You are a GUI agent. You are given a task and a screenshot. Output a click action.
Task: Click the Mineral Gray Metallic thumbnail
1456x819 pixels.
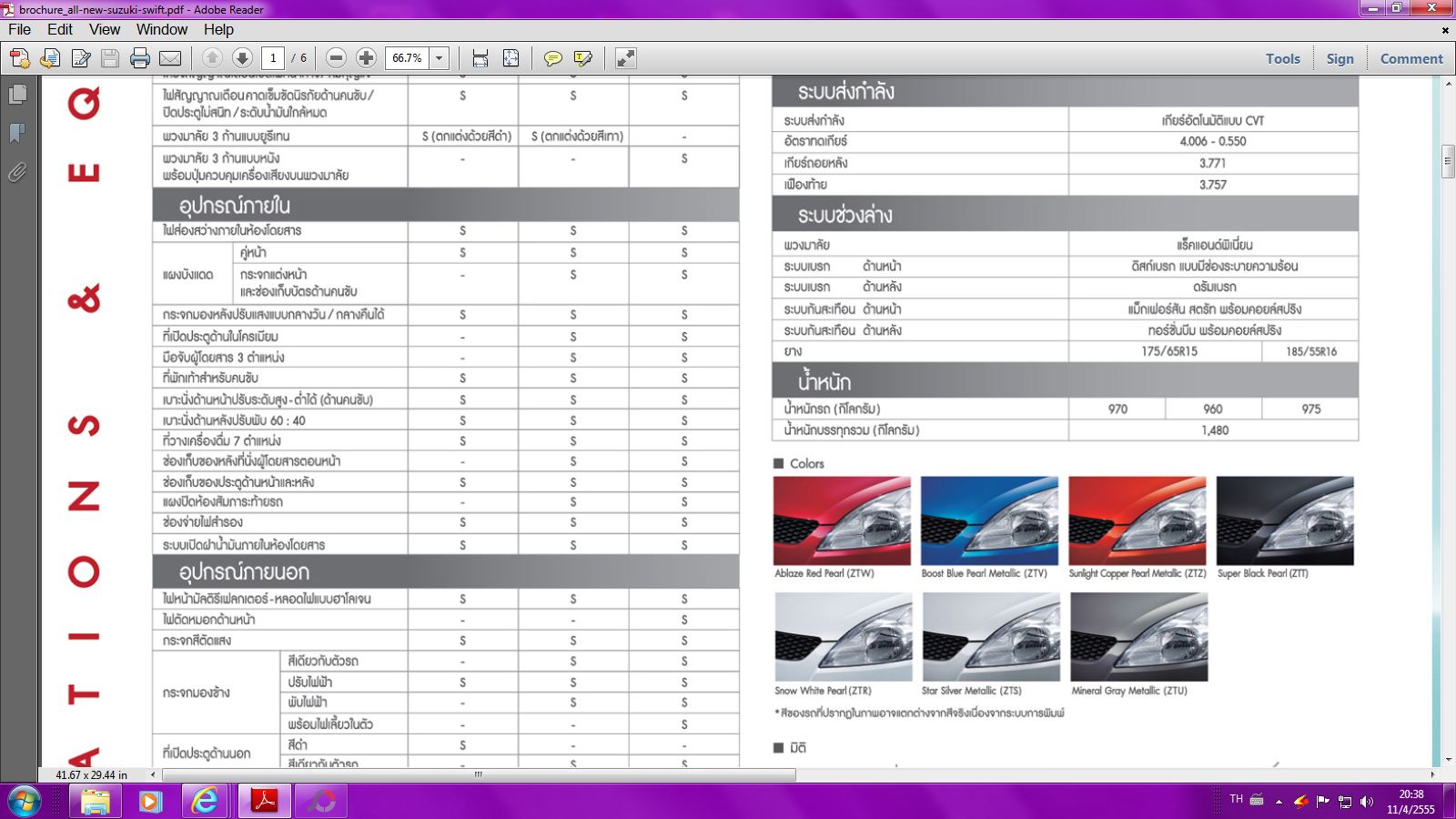coord(1139,637)
